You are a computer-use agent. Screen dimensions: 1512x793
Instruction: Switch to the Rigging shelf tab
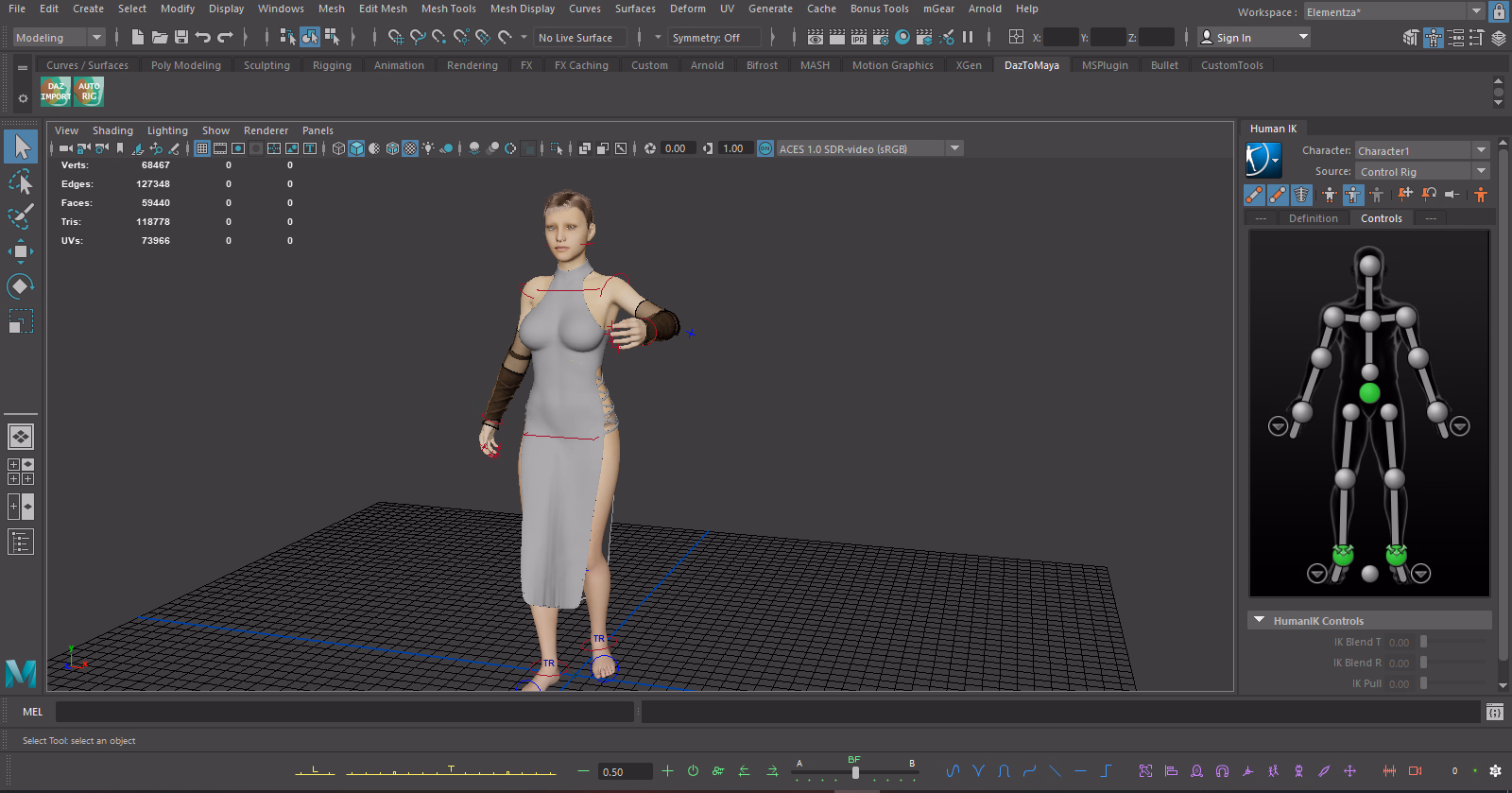point(332,65)
